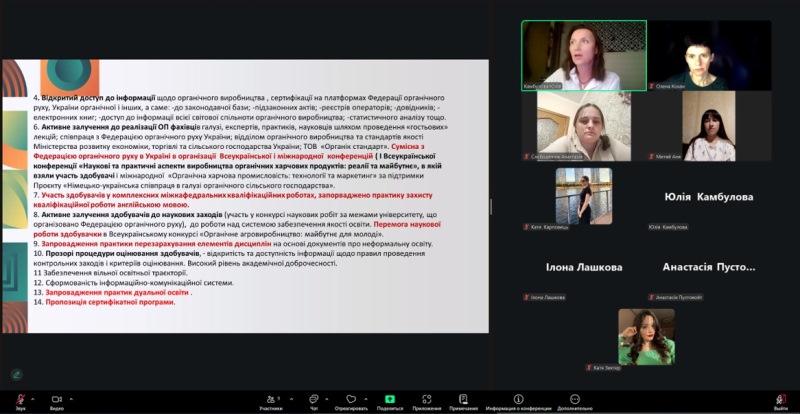Click text 'Прозорі процедури оцінювання здобувачів'
The width and height of the screenshot is (800, 414).
tap(123, 254)
